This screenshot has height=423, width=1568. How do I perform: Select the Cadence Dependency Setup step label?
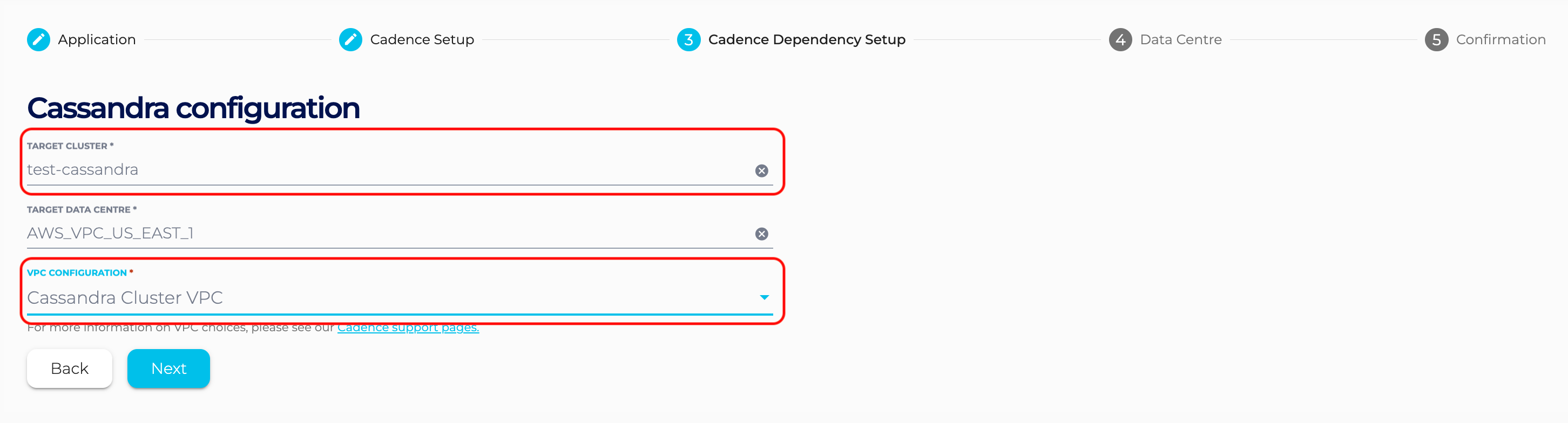coord(807,39)
